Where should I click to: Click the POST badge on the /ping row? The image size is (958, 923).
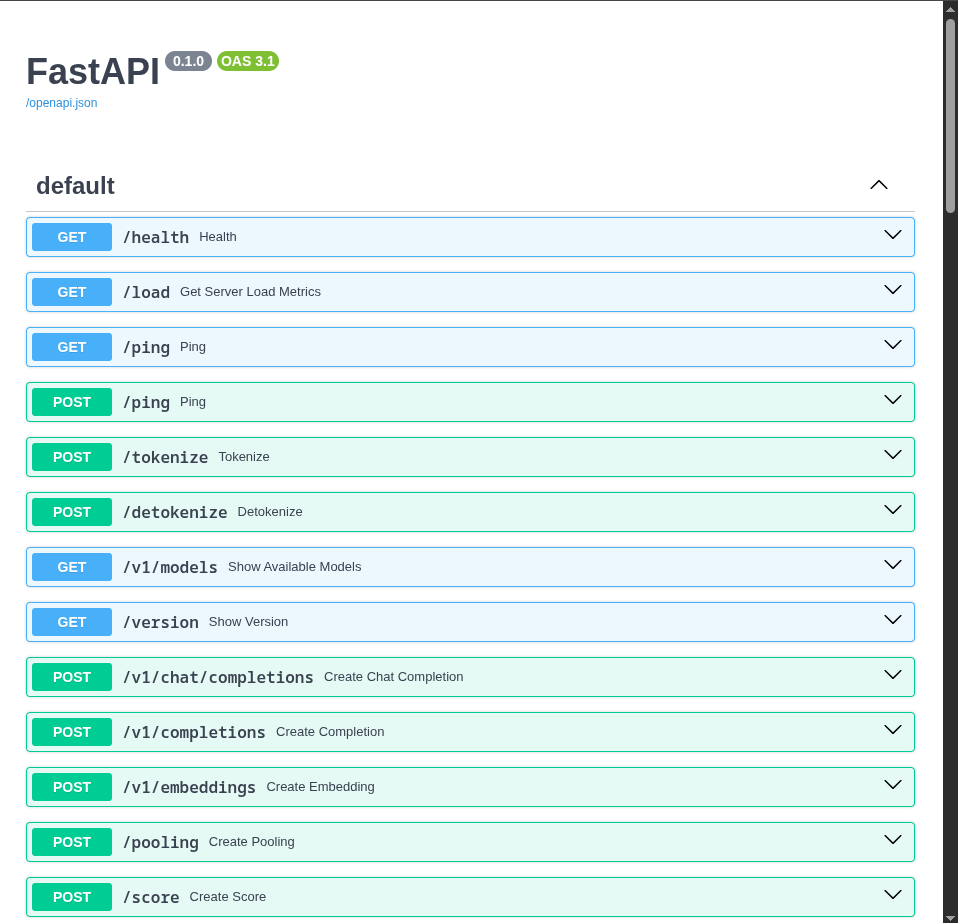click(x=71, y=402)
